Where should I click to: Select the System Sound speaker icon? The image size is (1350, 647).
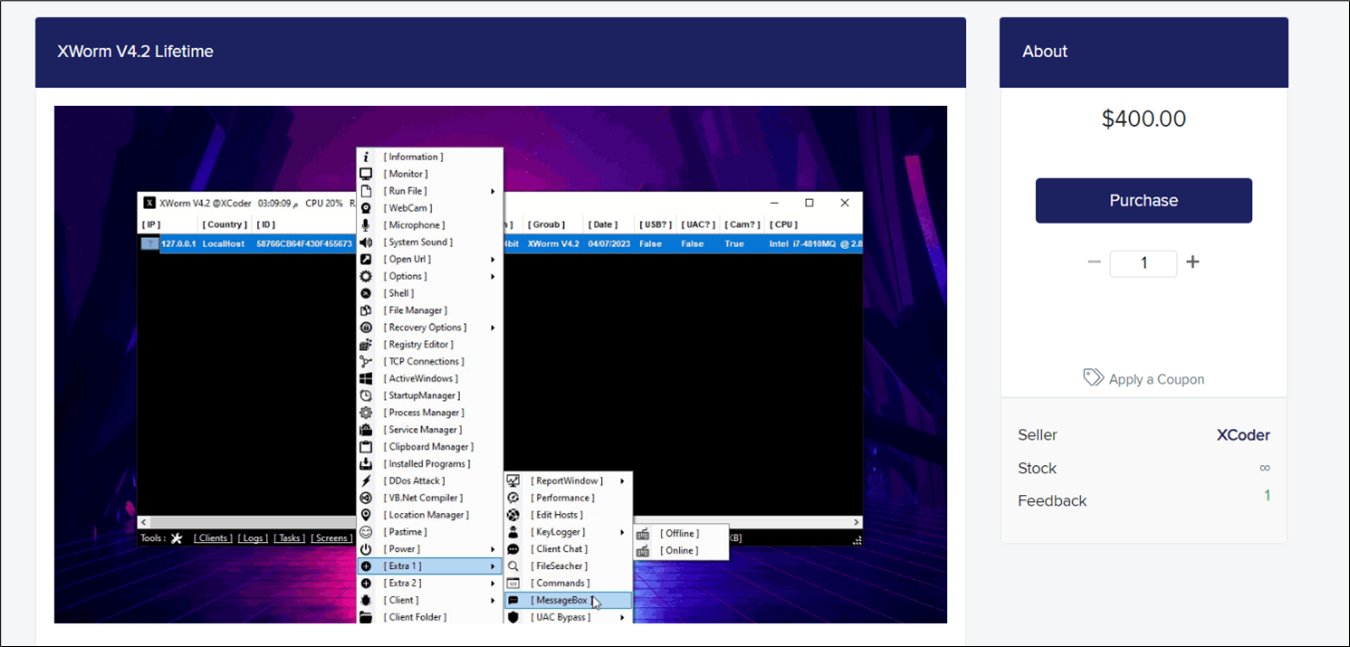click(x=364, y=242)
